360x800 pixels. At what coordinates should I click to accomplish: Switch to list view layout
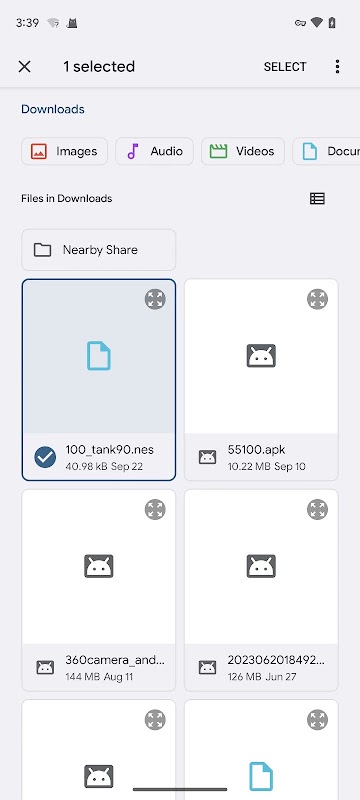tap(317, 198)
